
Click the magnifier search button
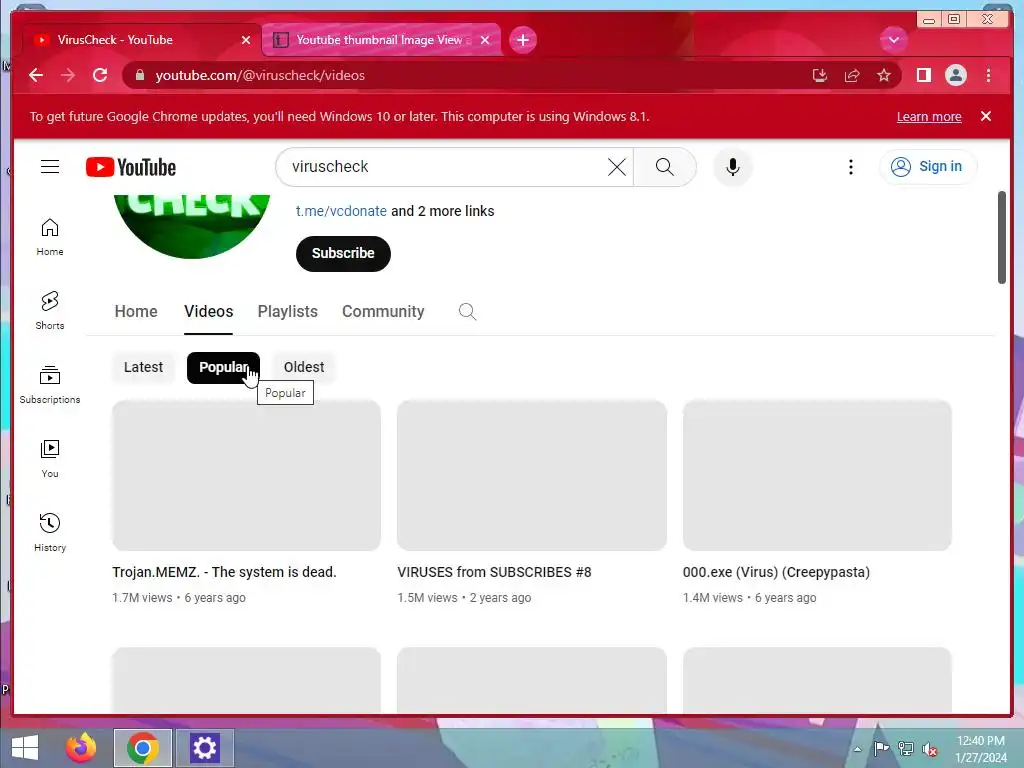coord(664,167)
